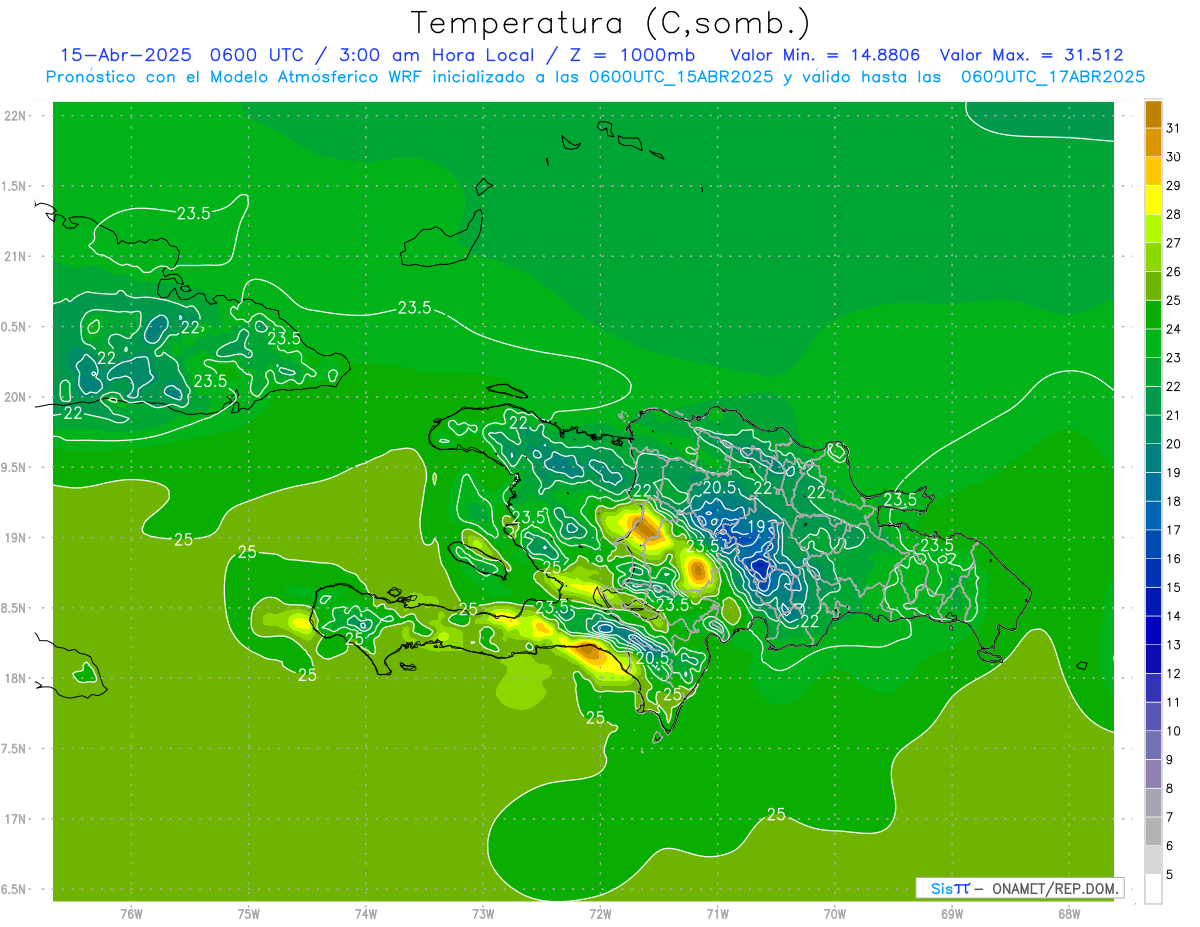Click the "76W" longitude axis label
This screenshot has height=927, width=1200.
click(131, 914)
